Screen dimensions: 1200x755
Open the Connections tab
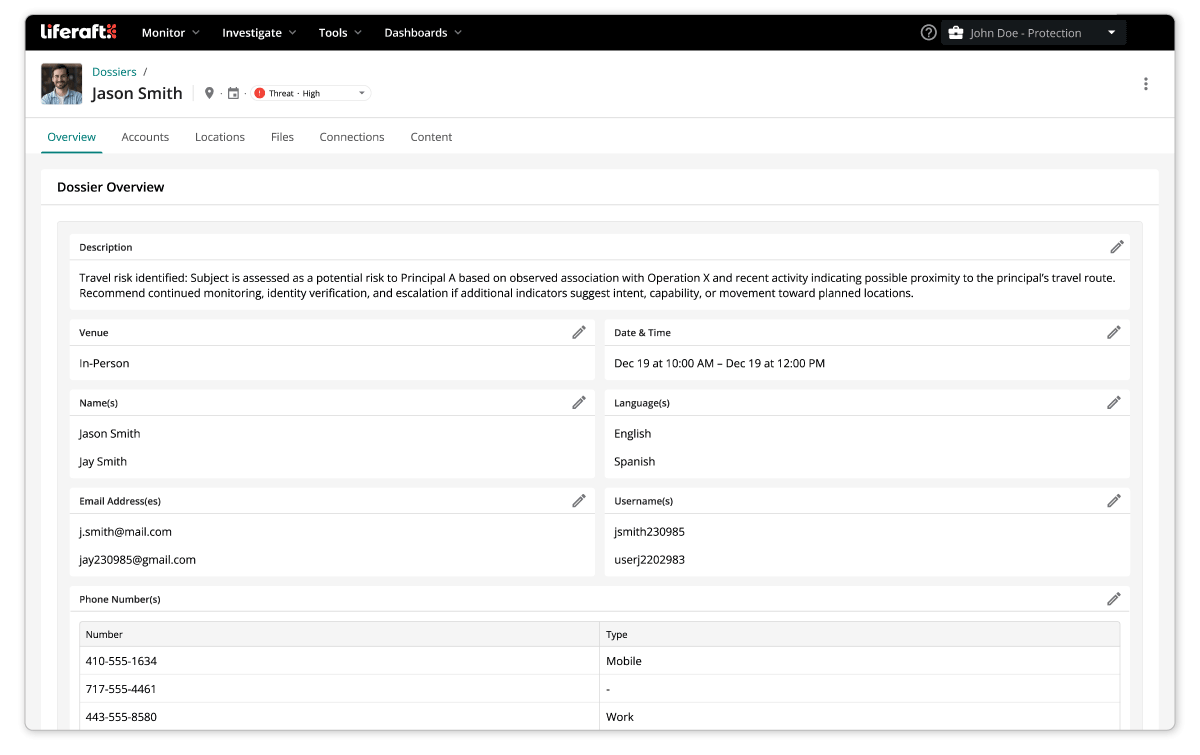coord(352,137)
